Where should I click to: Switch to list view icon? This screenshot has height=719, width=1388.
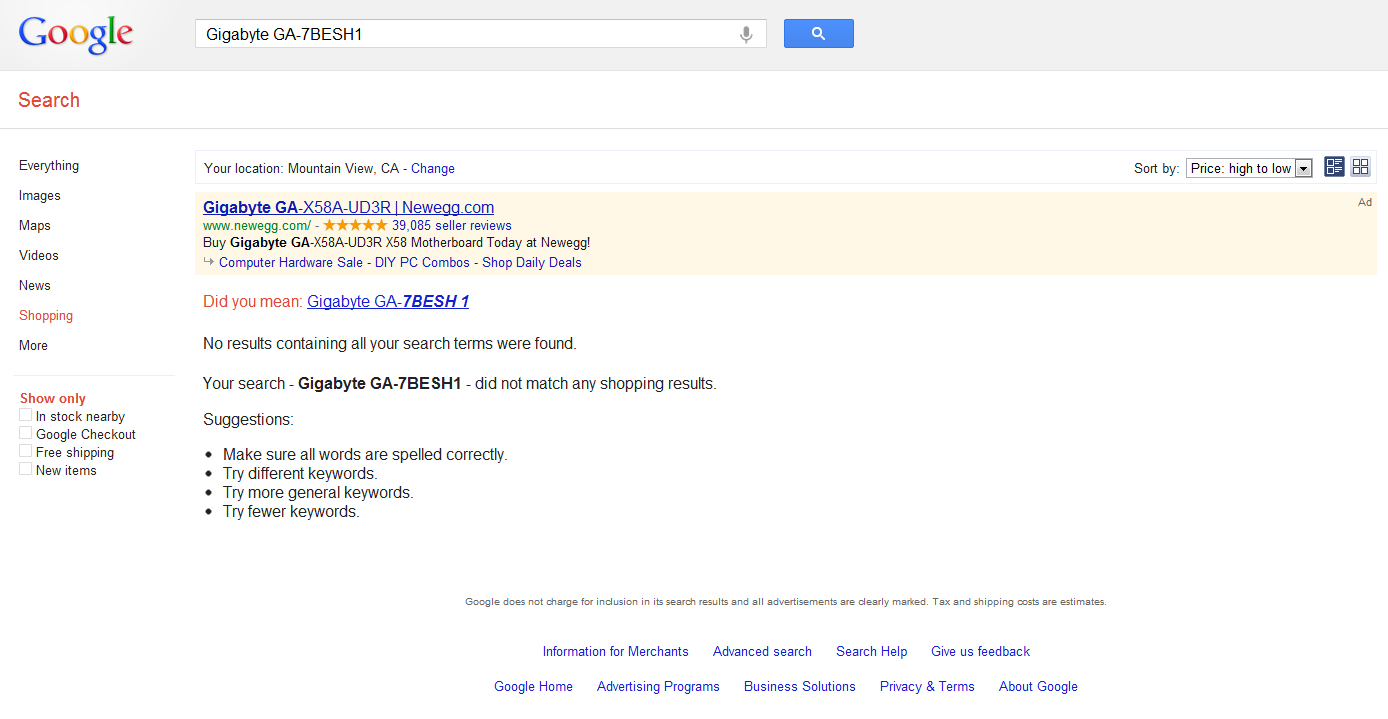(x=1334, y=167)
